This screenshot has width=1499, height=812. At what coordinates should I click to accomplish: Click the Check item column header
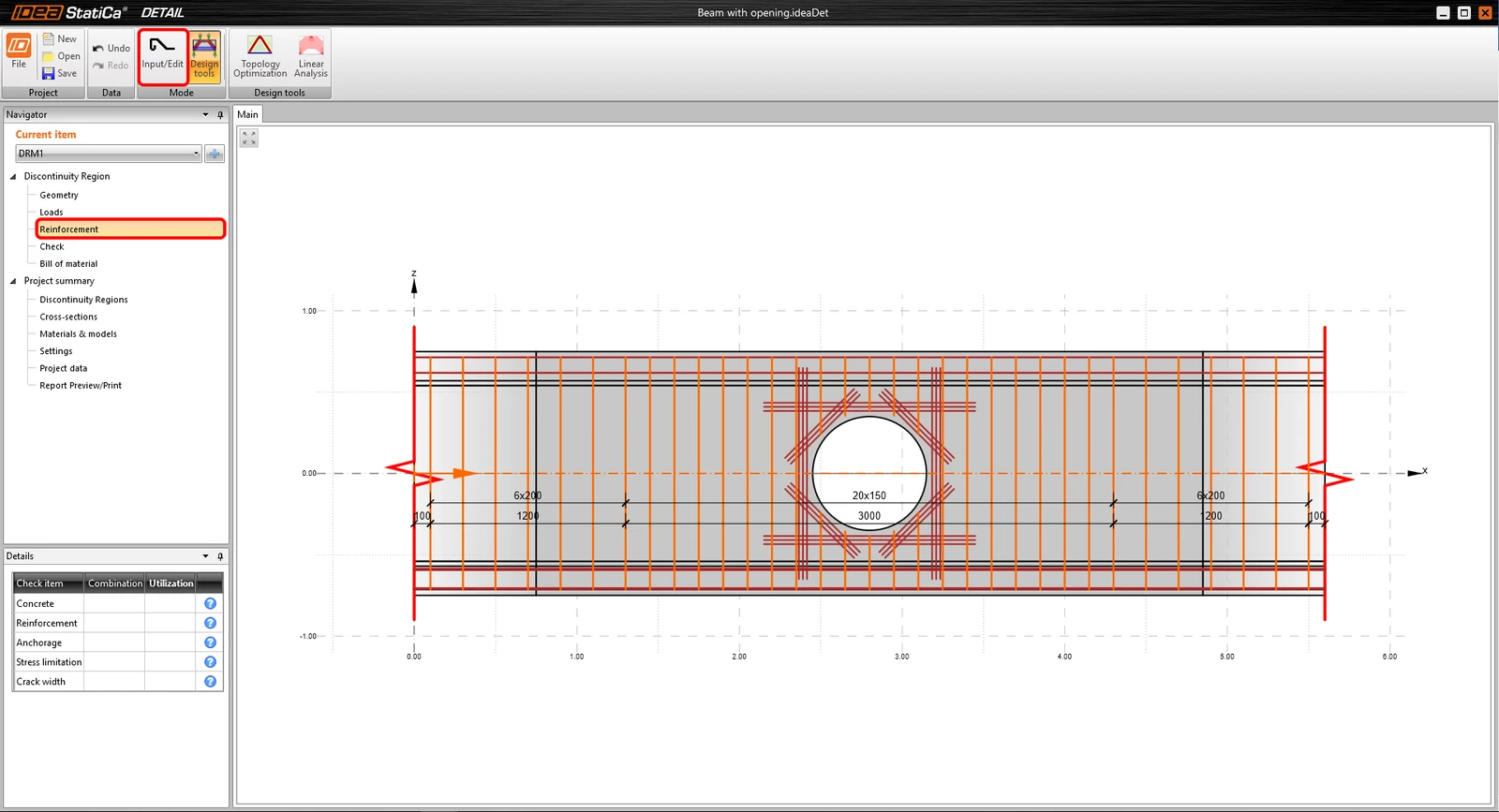pyautogui.click(x=49, y=583)
